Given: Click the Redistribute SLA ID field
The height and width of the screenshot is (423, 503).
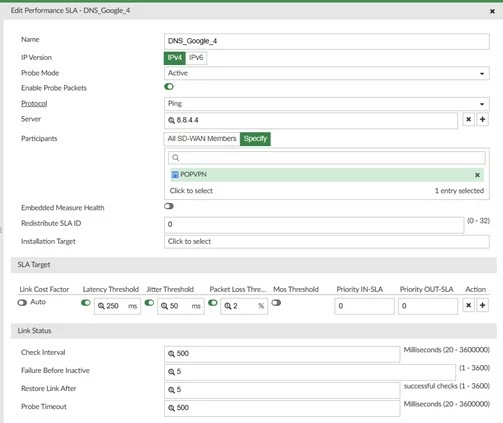Looking at the screenshot, I should tap(314, 225).
